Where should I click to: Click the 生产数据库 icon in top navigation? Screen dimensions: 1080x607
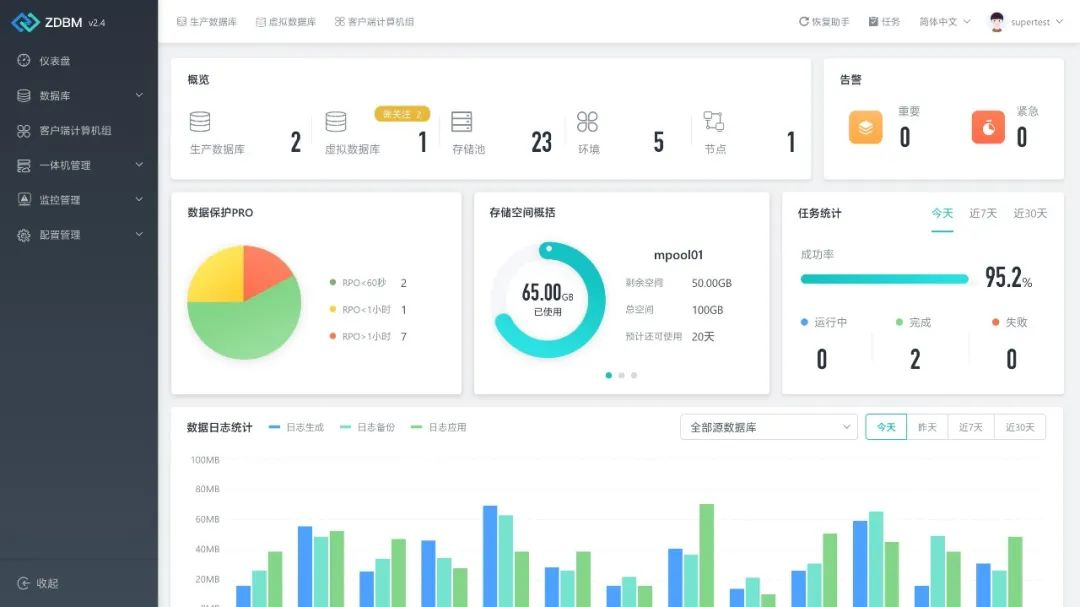tap(182, 21)
